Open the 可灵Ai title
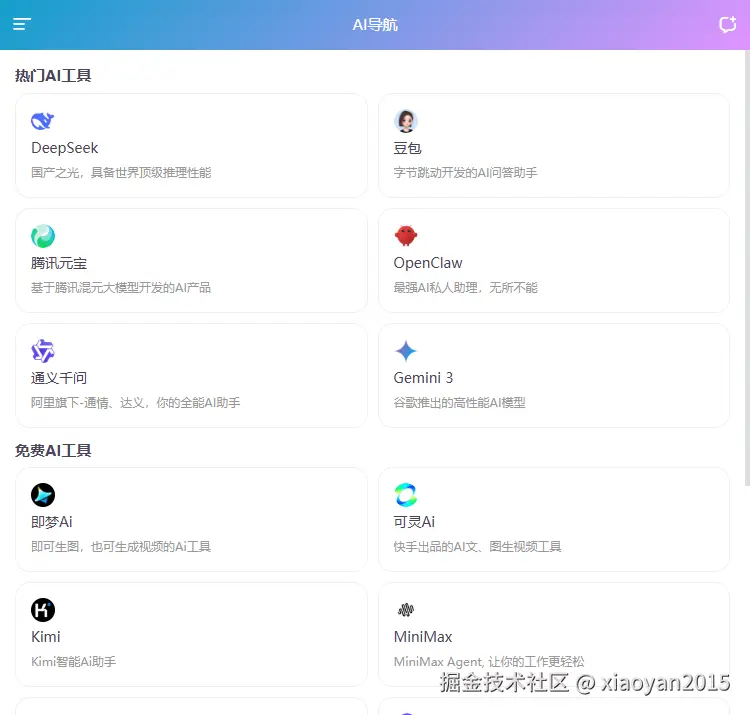750x715 pixels. (414, 522)
